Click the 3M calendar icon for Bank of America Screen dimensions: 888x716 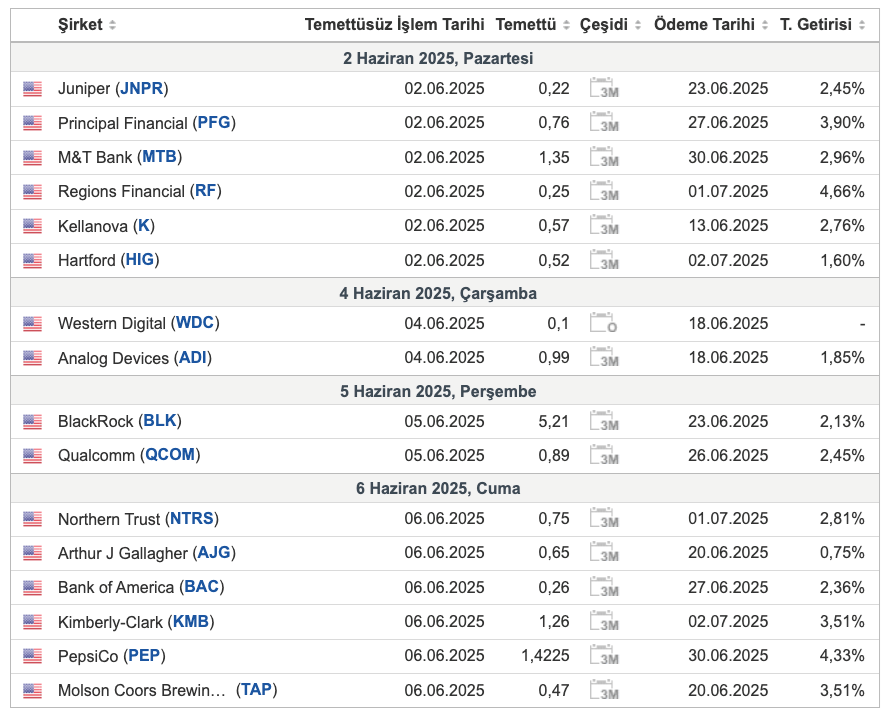click(604, 587)
